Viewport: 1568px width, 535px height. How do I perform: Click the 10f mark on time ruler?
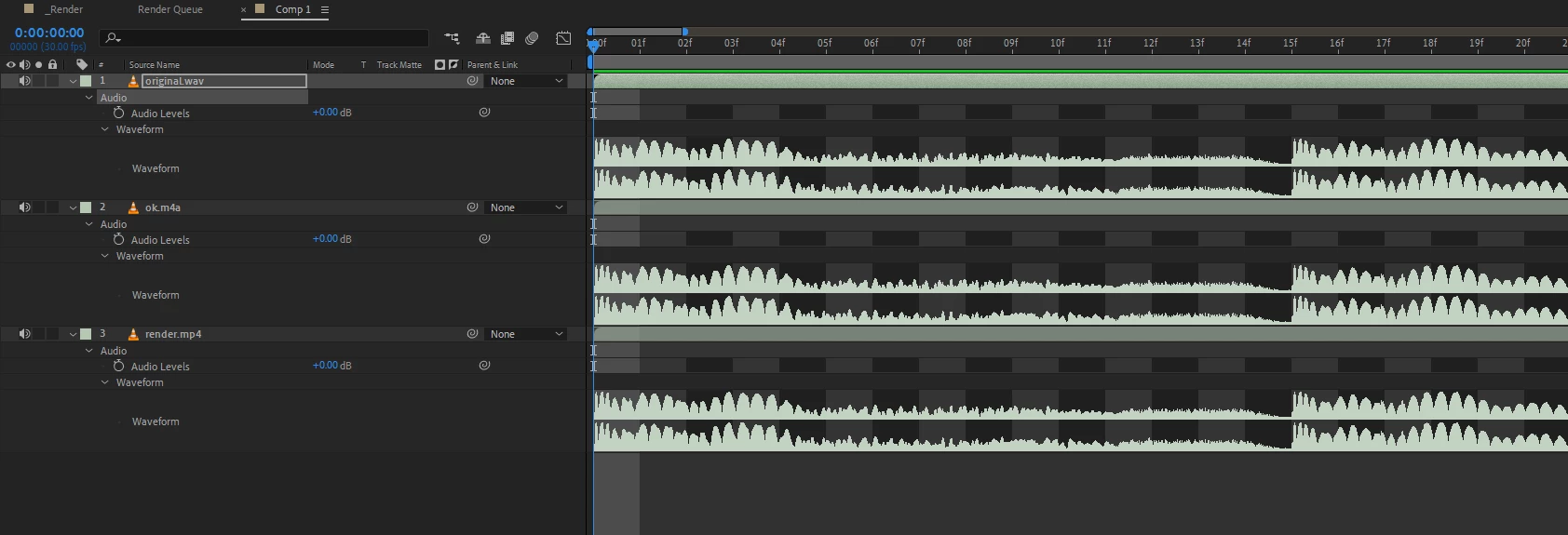coord(1058,43)
